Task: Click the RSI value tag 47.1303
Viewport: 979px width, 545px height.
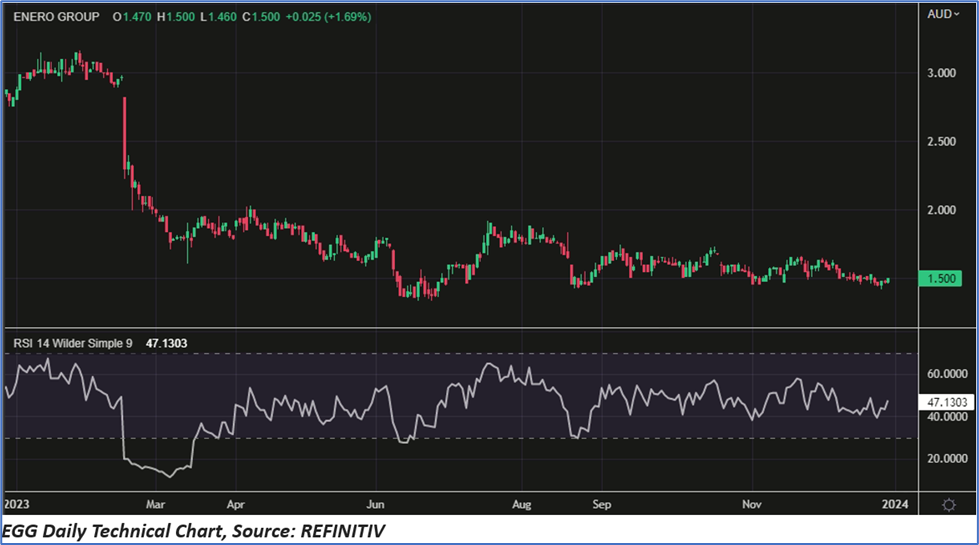Action: point(947,402)
